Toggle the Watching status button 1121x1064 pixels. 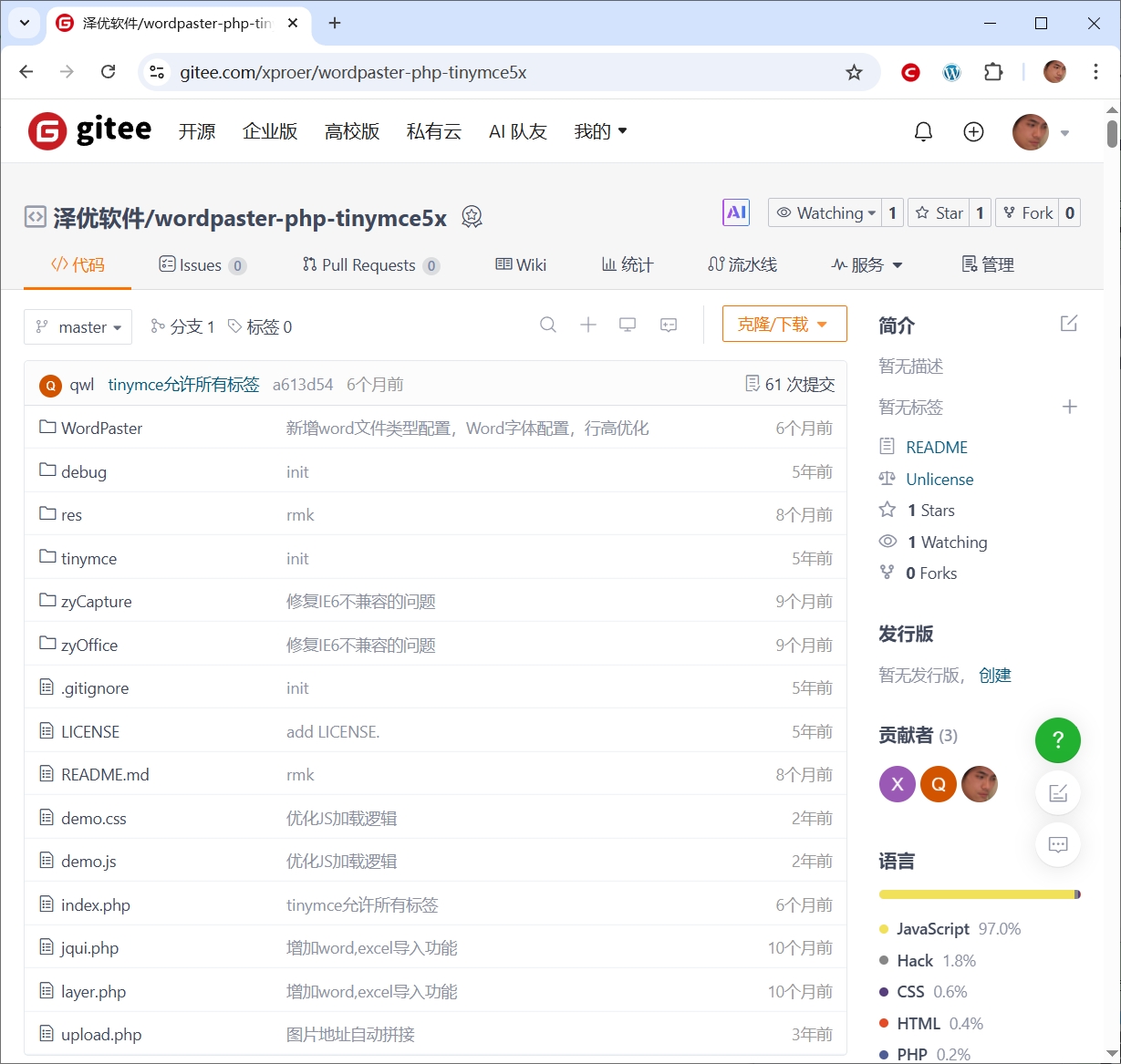click(x=825, y=212)
